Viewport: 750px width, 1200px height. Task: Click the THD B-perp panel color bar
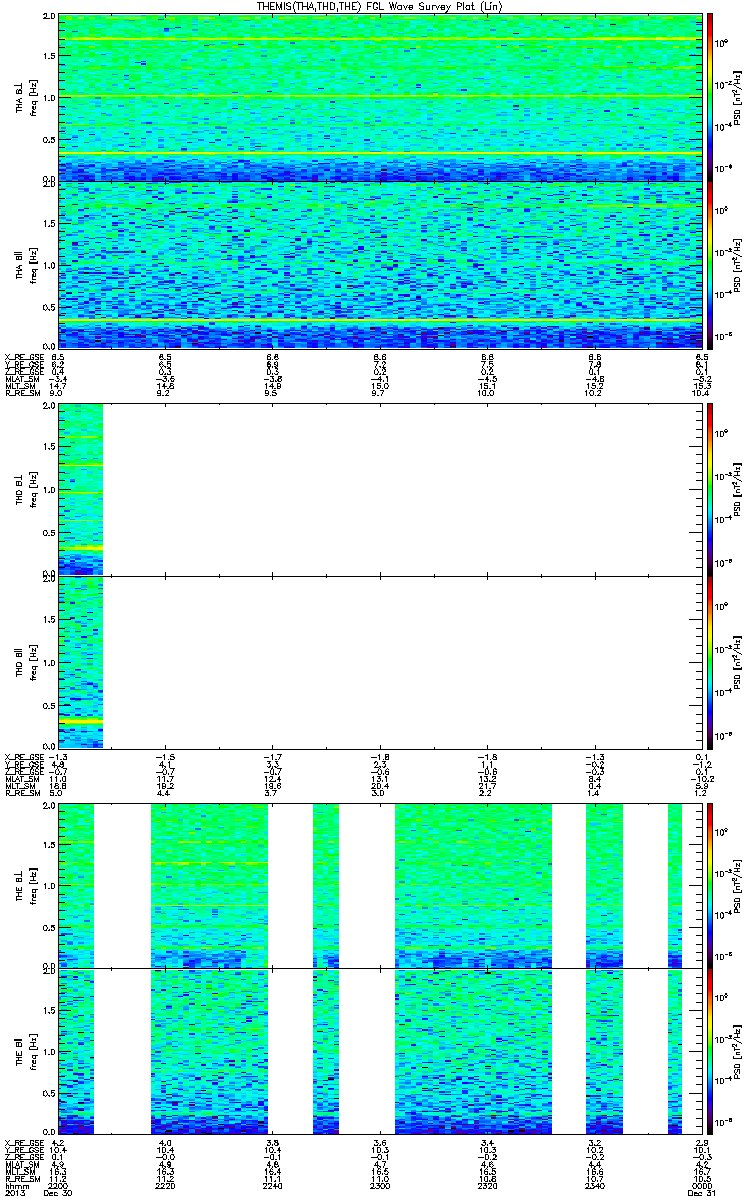coord(711,490)
